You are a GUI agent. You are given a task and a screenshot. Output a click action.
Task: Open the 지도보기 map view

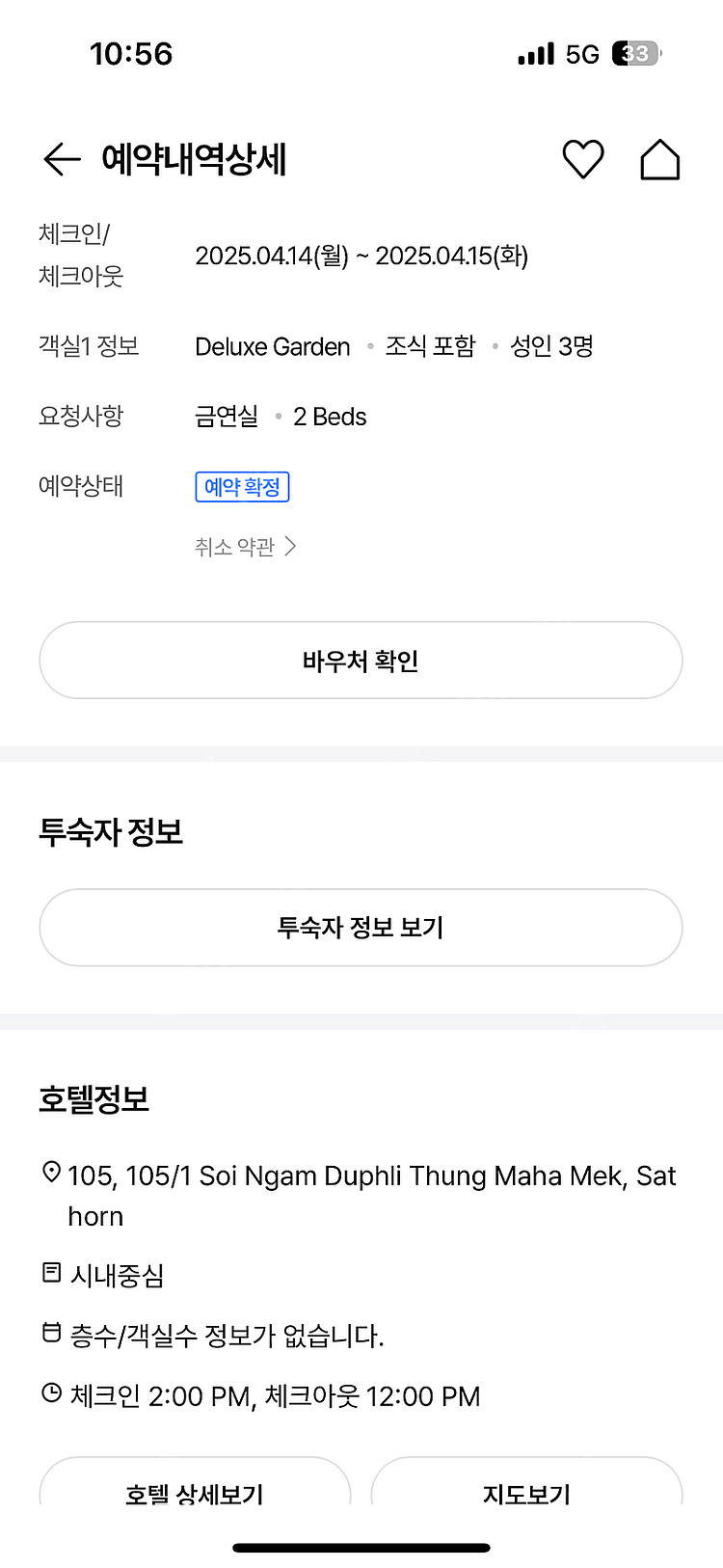(x=526, y=1491)
